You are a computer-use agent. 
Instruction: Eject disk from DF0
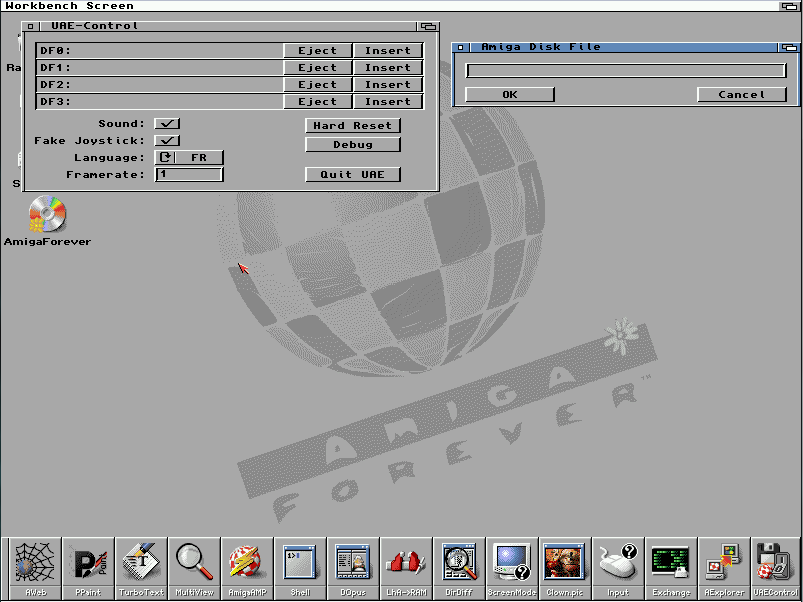click(x=318, y=51)
